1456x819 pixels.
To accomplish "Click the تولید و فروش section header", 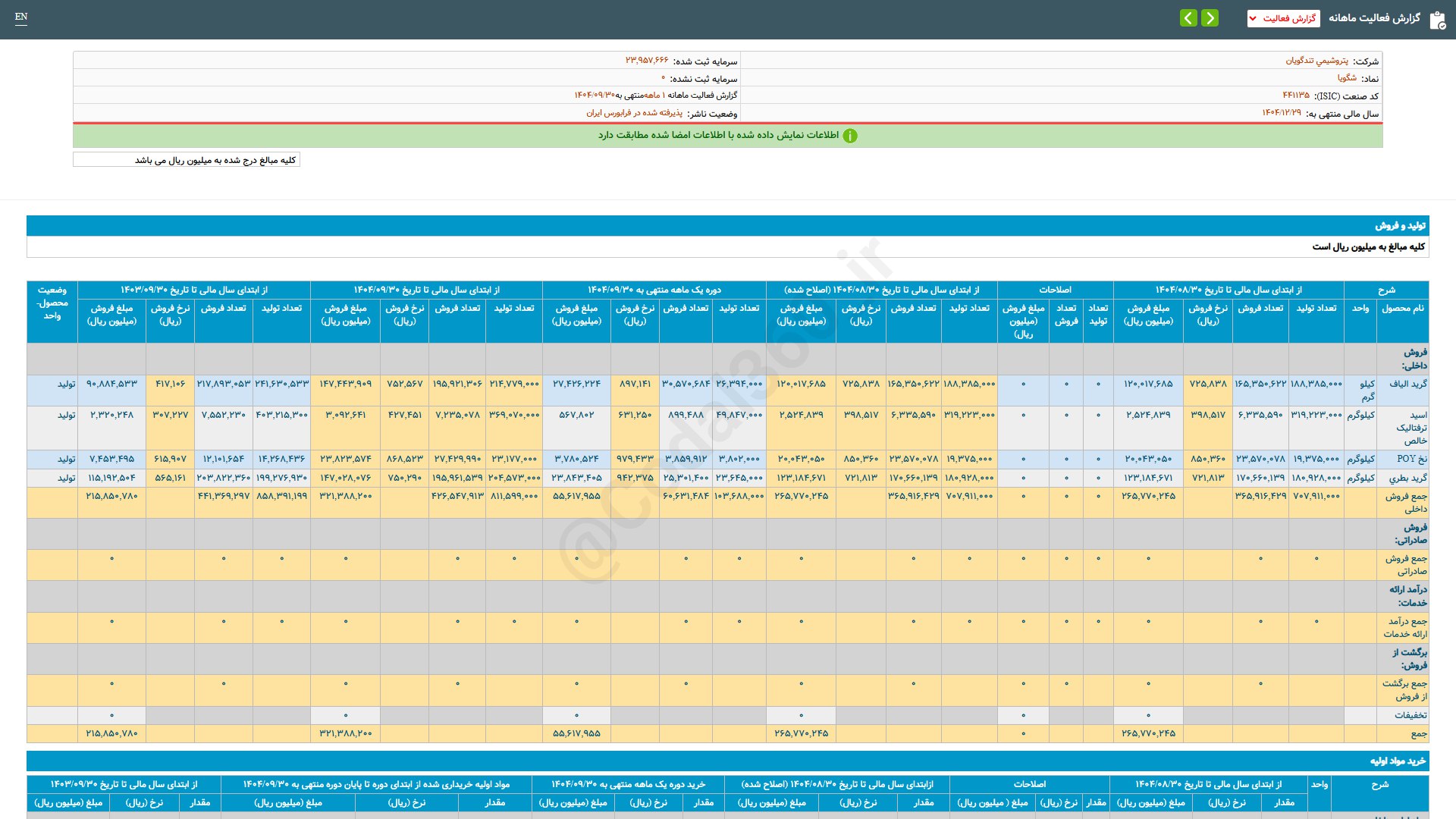I will coord(1400,226).
